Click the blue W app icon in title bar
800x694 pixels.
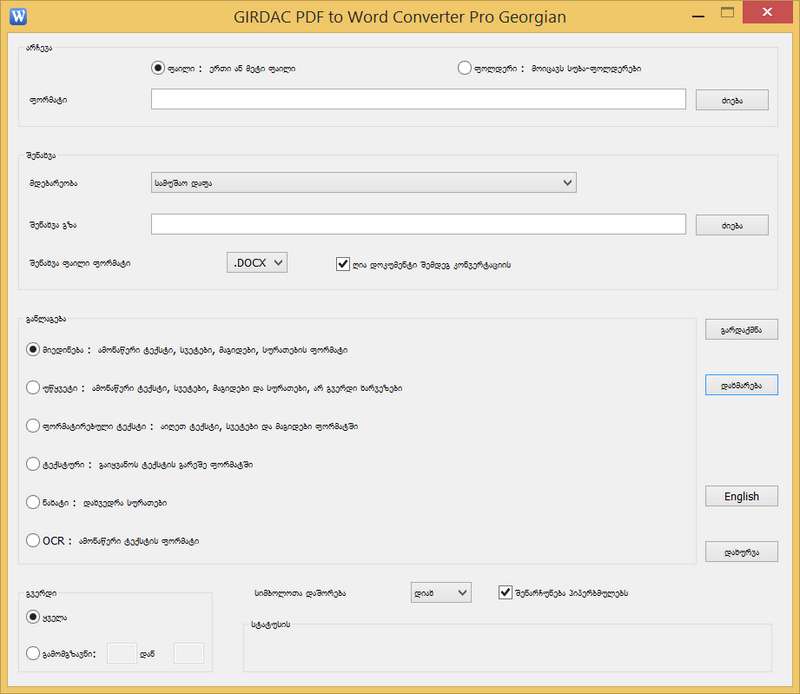18,15
